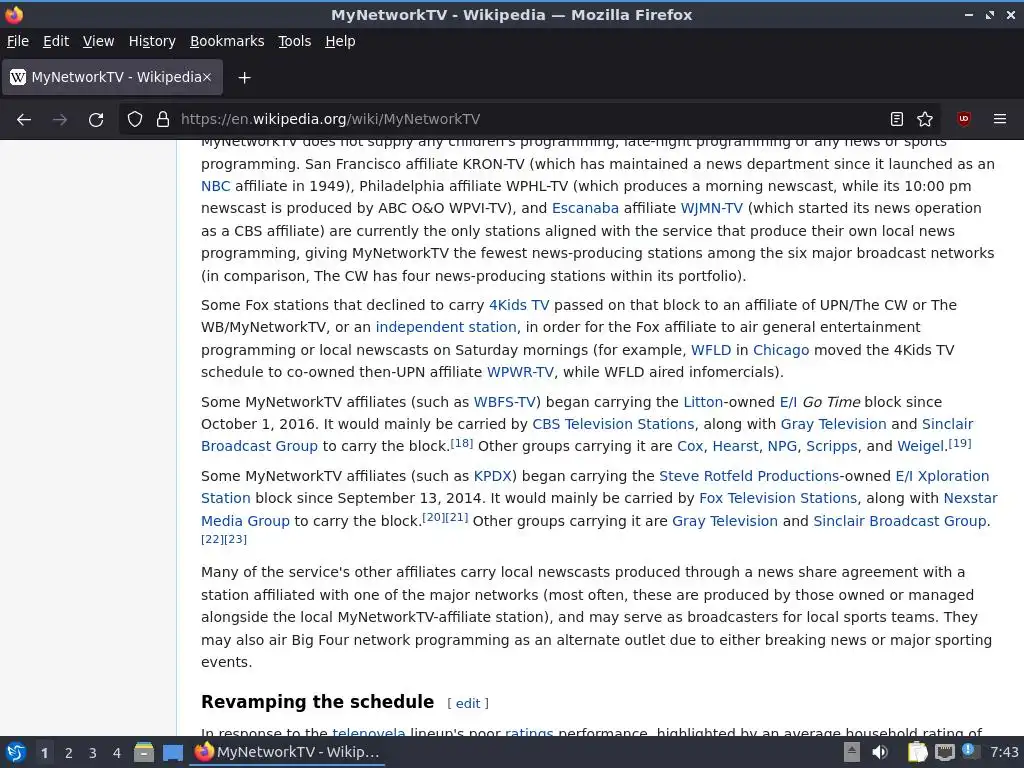Open citation reference [19]
Viewport: 1024px width, 768px height.
pyautogui.click(x=960, y=443)
